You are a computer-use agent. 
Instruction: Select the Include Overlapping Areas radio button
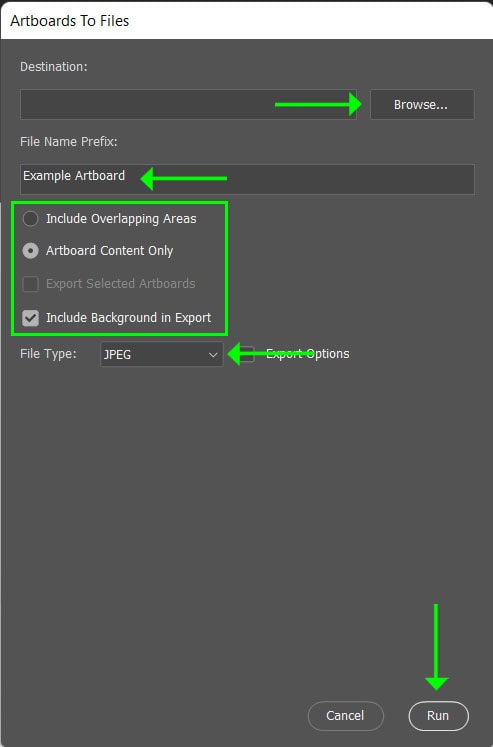30,219
